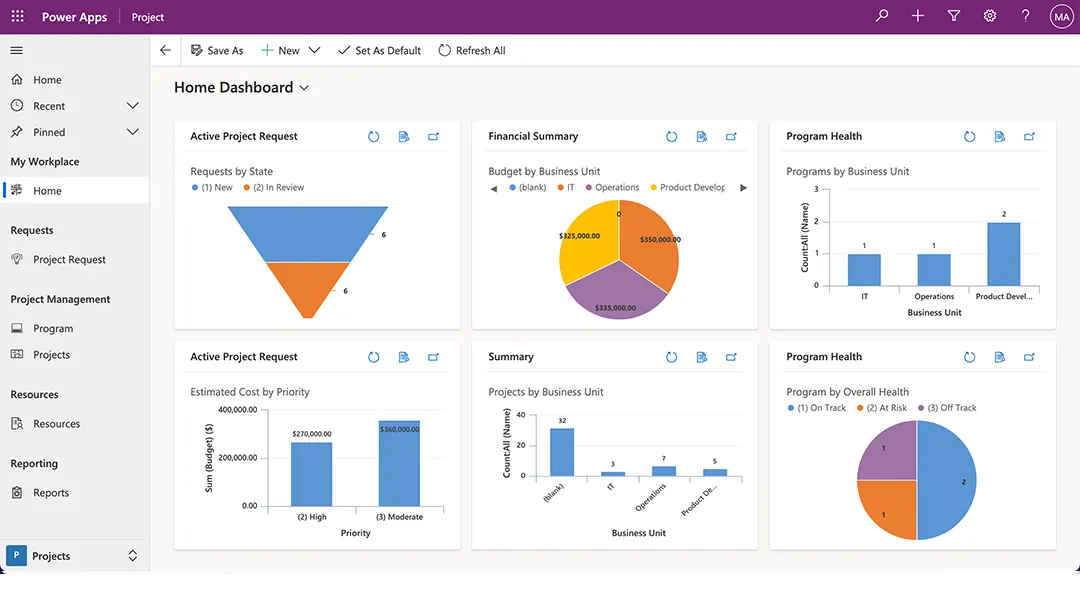Expand the Financial Summary chart to full view

[x=731, y=136]
